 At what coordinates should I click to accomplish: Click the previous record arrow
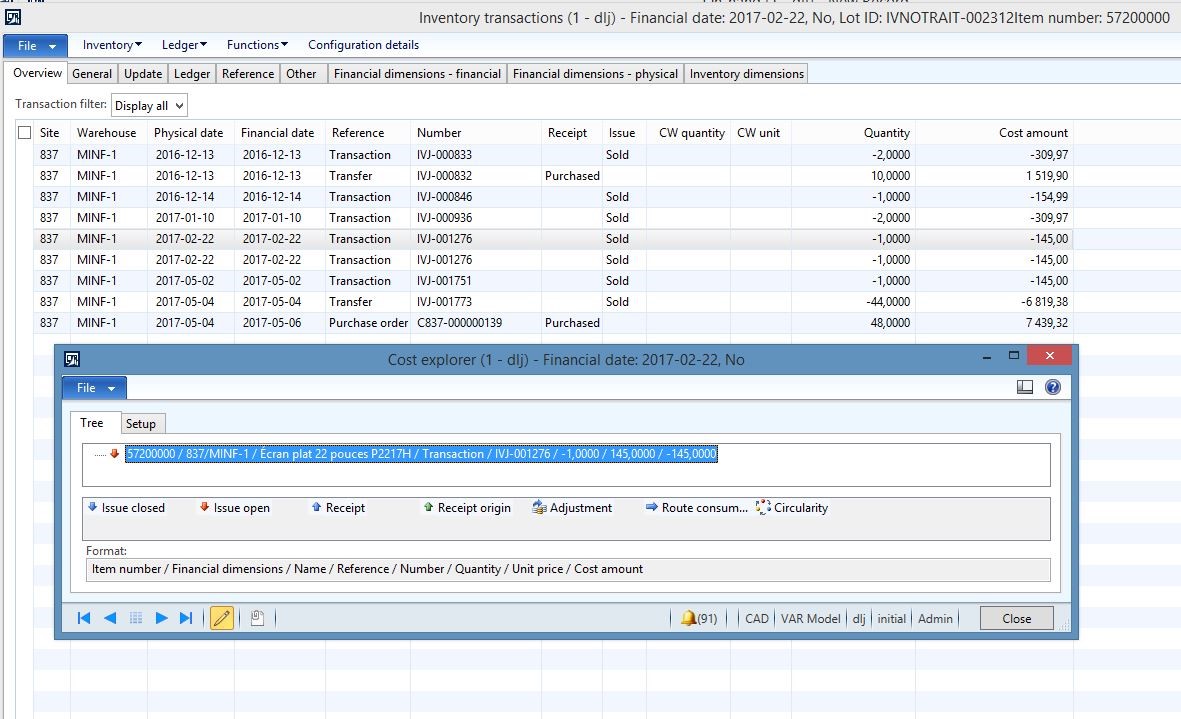click(x=110, y=619)
